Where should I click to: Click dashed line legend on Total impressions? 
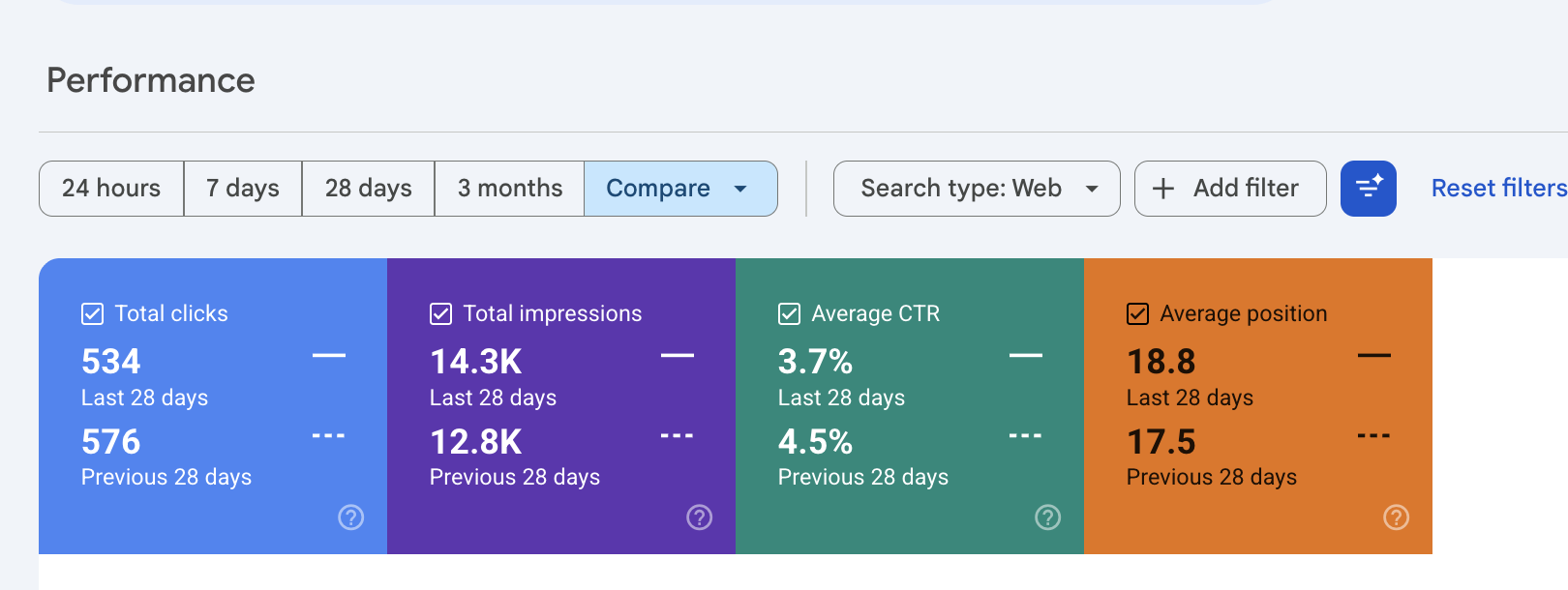click(678, 436)
